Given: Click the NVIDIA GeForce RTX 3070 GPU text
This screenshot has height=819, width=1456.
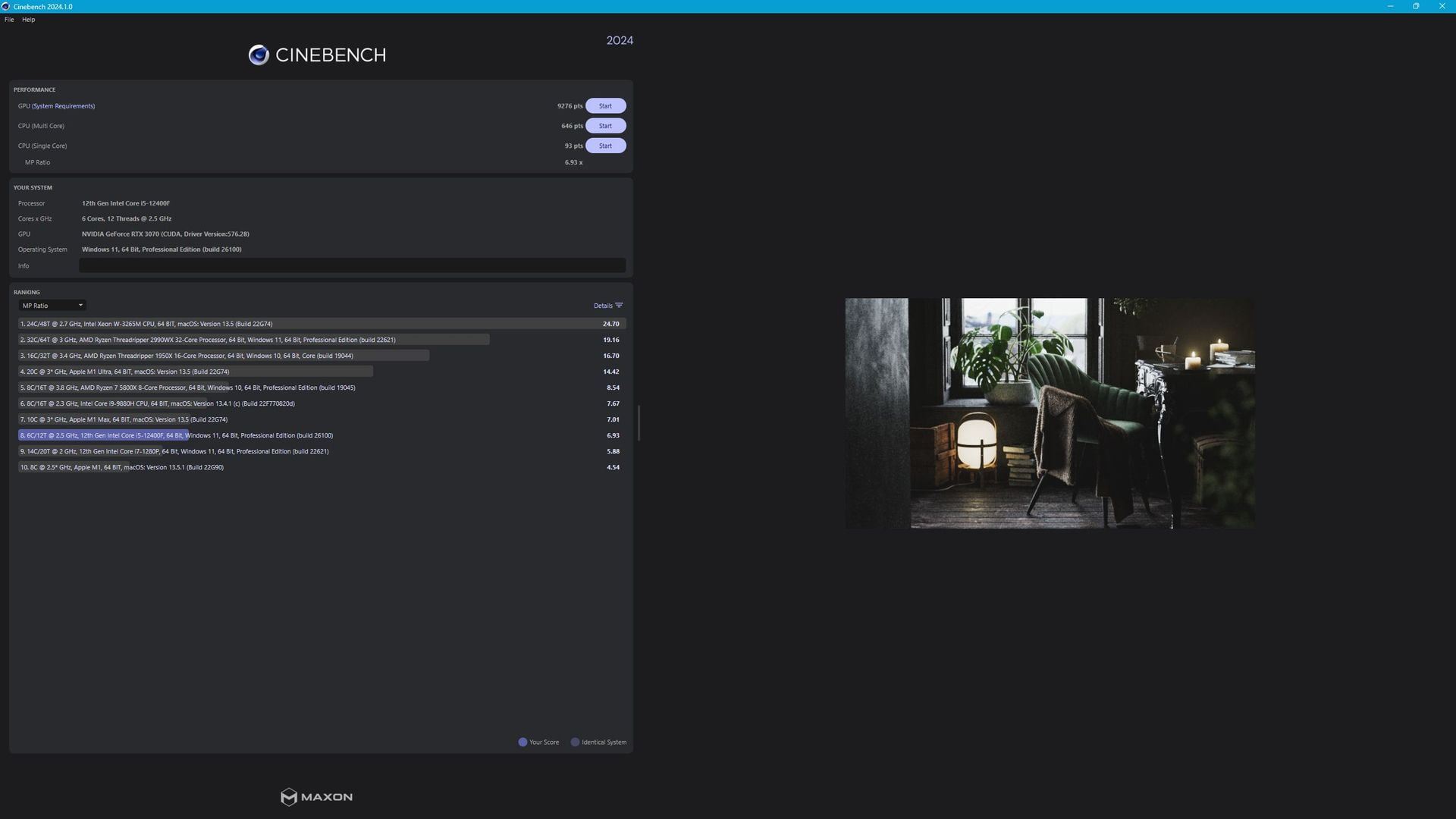Looking at the screenshot, I should (x=165, y=234).
